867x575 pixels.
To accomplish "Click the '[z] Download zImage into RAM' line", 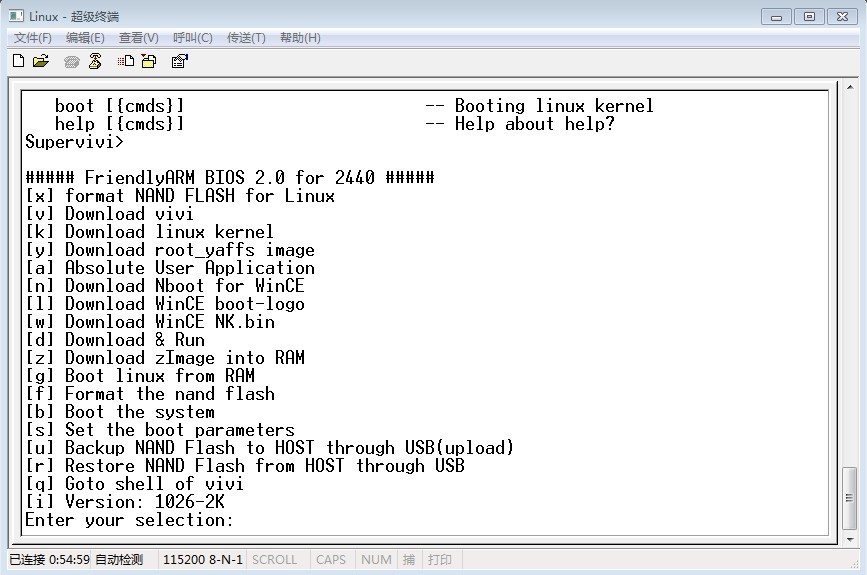I will point(165,358).
